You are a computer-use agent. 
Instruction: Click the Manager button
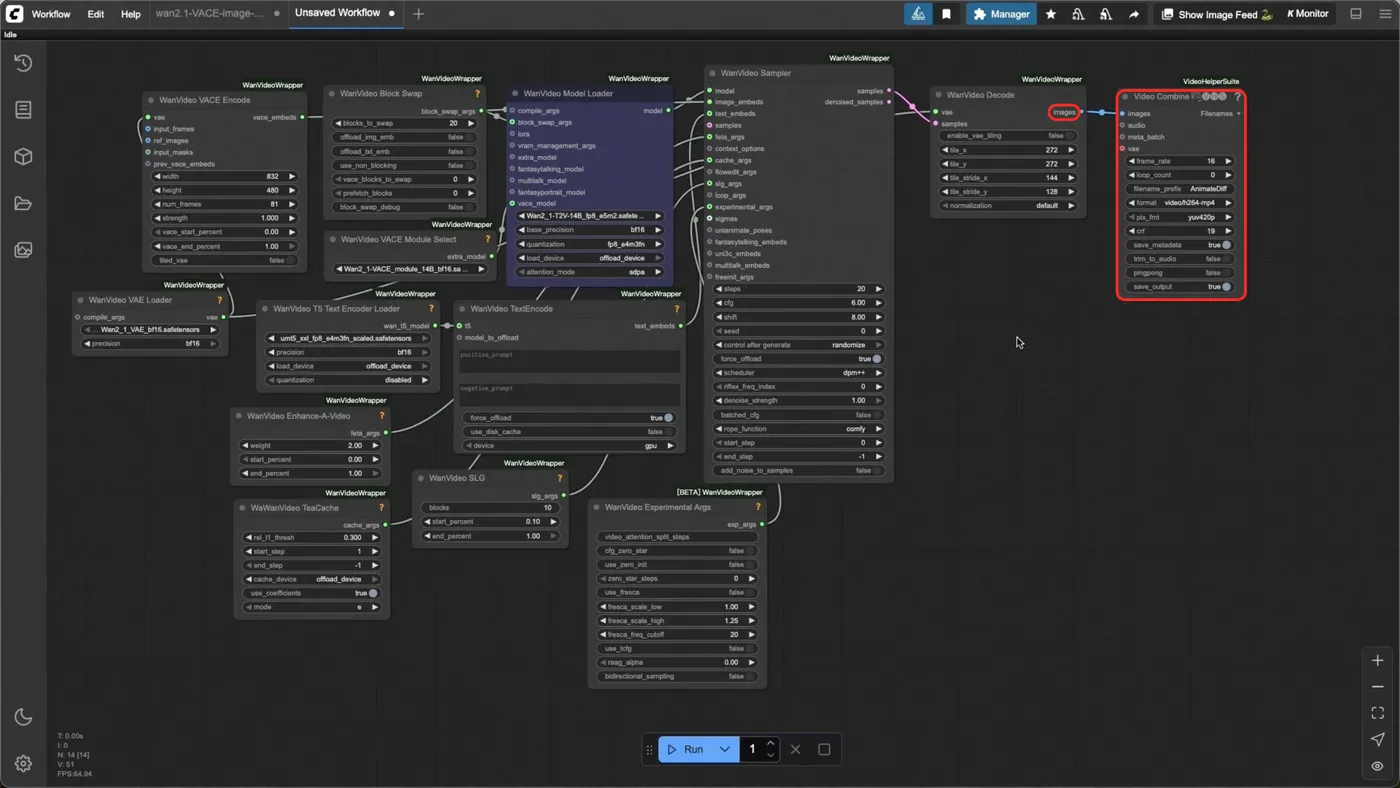coord(1001,14)
